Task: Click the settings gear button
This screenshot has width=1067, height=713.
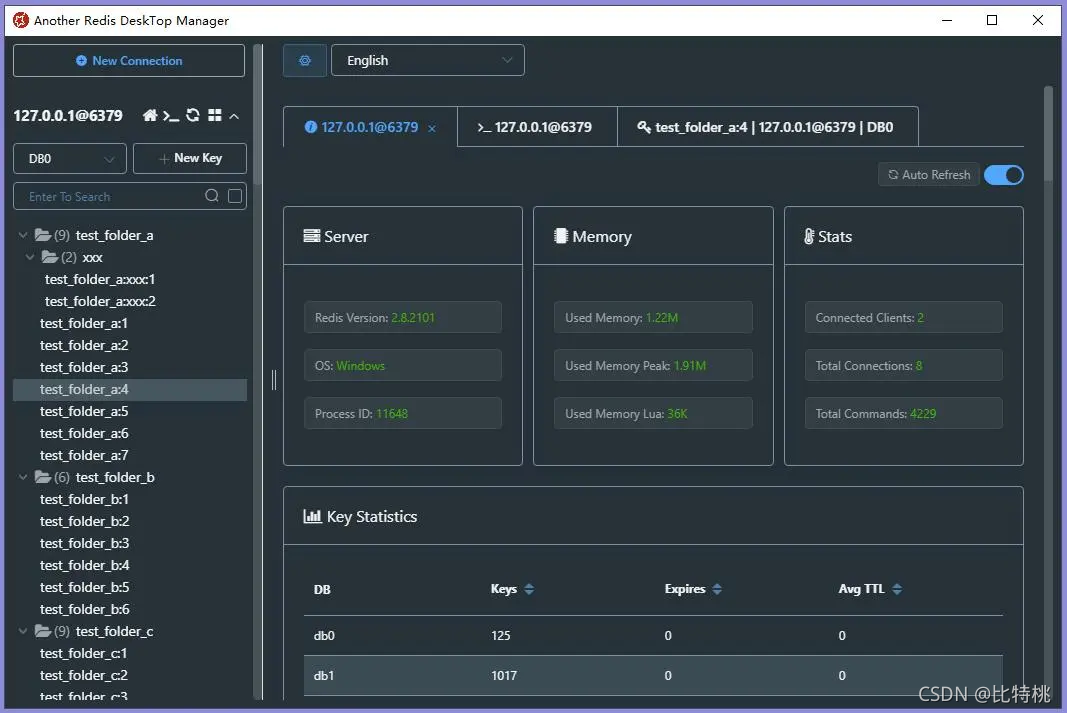Action: click(x=305, y=61)
